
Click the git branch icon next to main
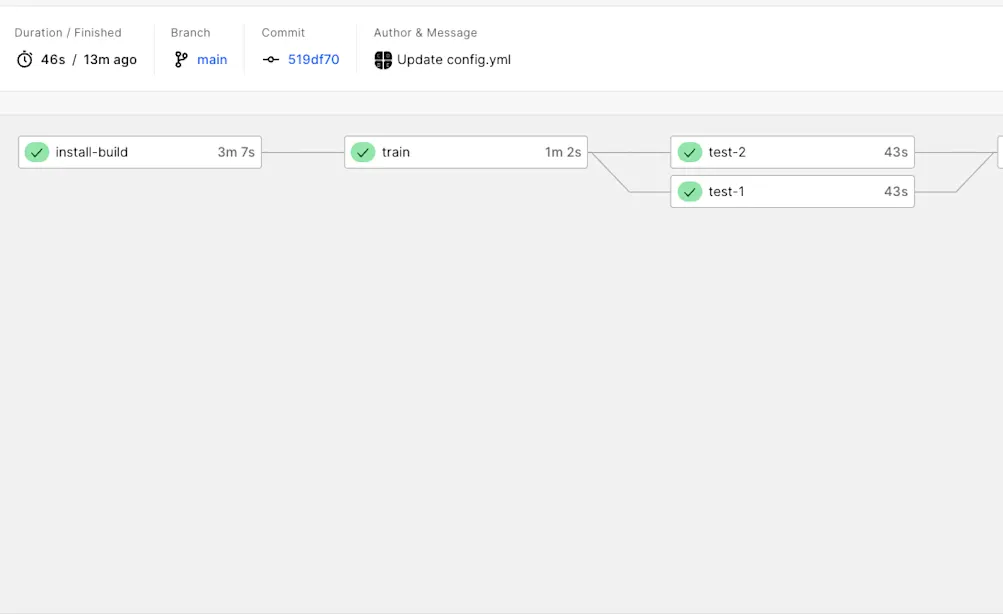pos(180,59)
